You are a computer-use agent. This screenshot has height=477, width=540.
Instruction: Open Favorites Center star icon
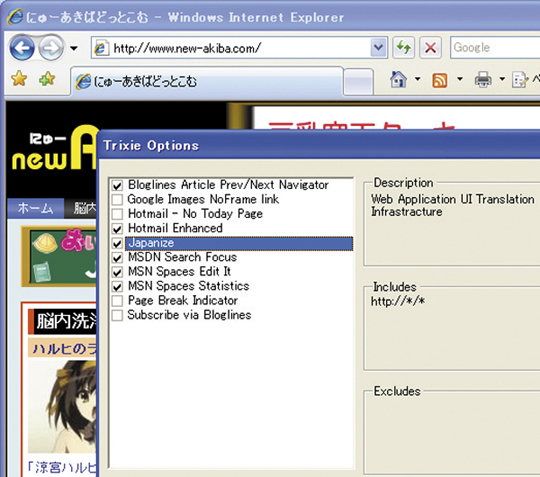pyautogui.click(x=19, y=80)
